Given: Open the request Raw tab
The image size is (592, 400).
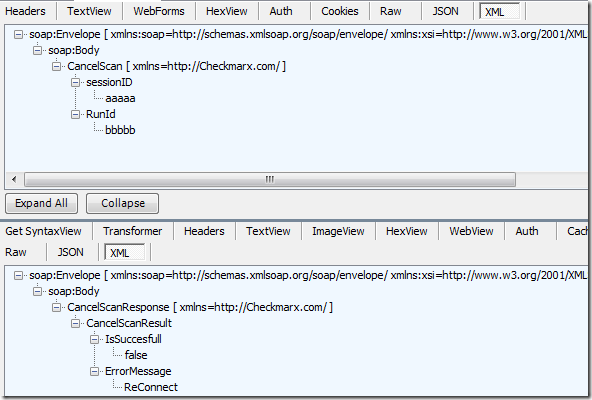Looking at the screenshot, I should 390,11.
